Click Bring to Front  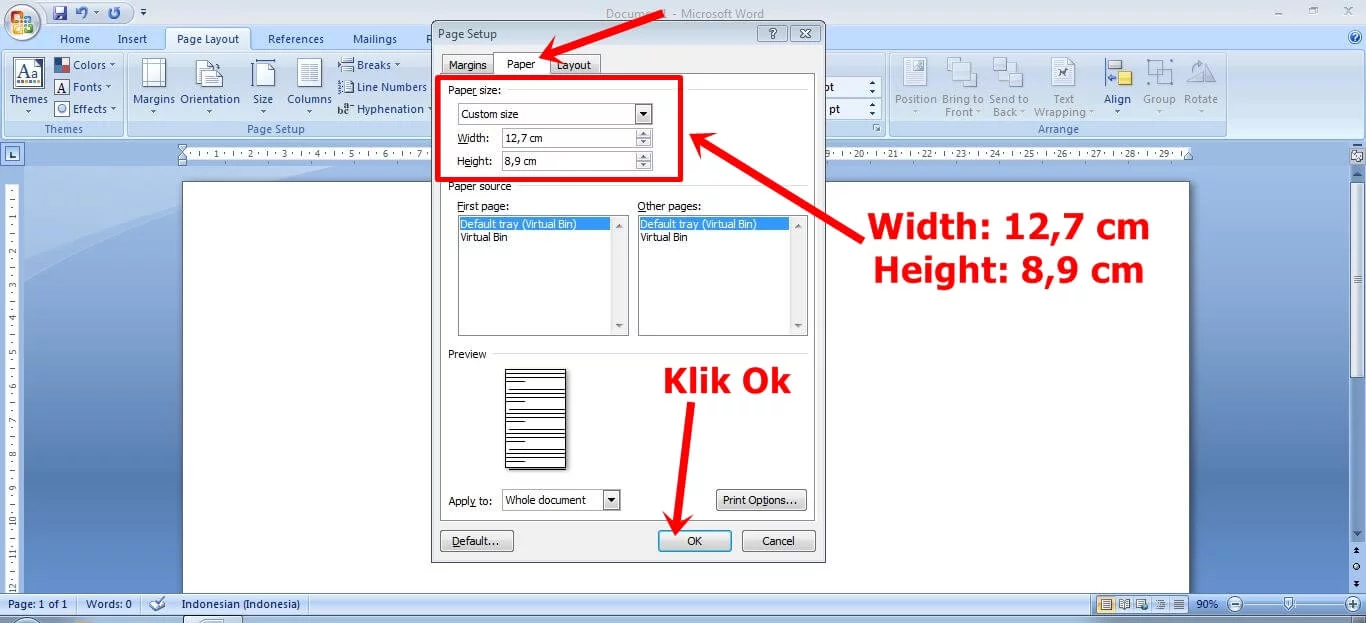(962, 86)
